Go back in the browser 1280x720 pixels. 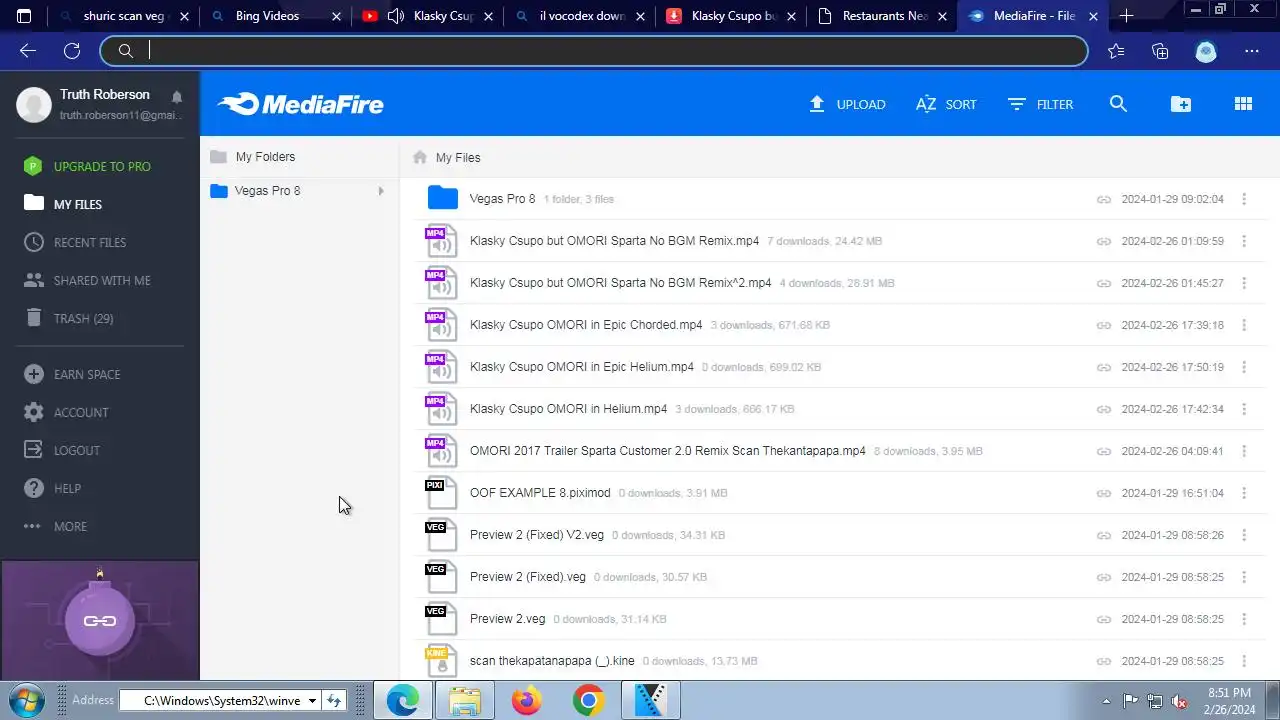tap(27, 51)
